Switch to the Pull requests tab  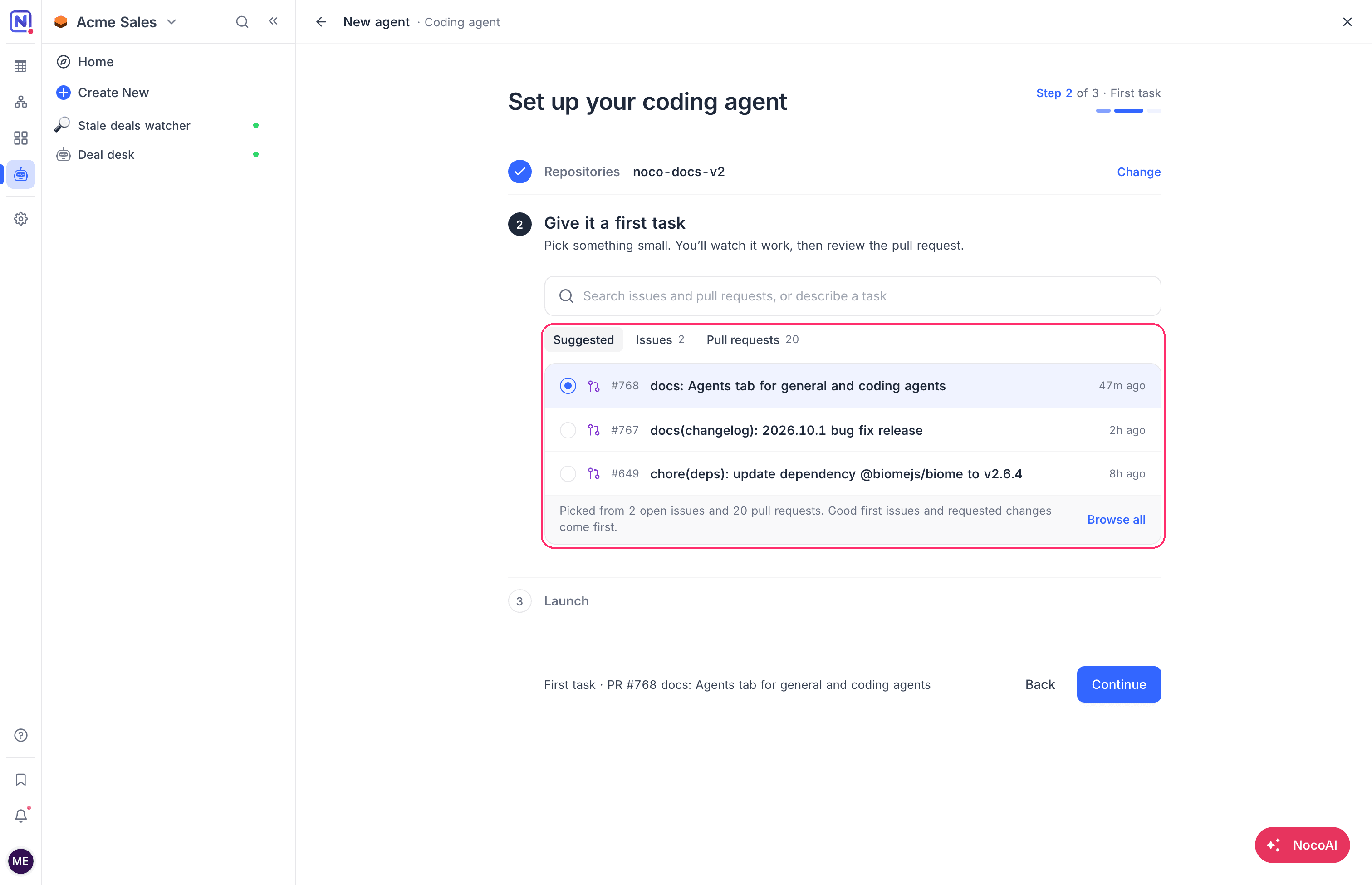pyautogui.click(x=752, y=339)
